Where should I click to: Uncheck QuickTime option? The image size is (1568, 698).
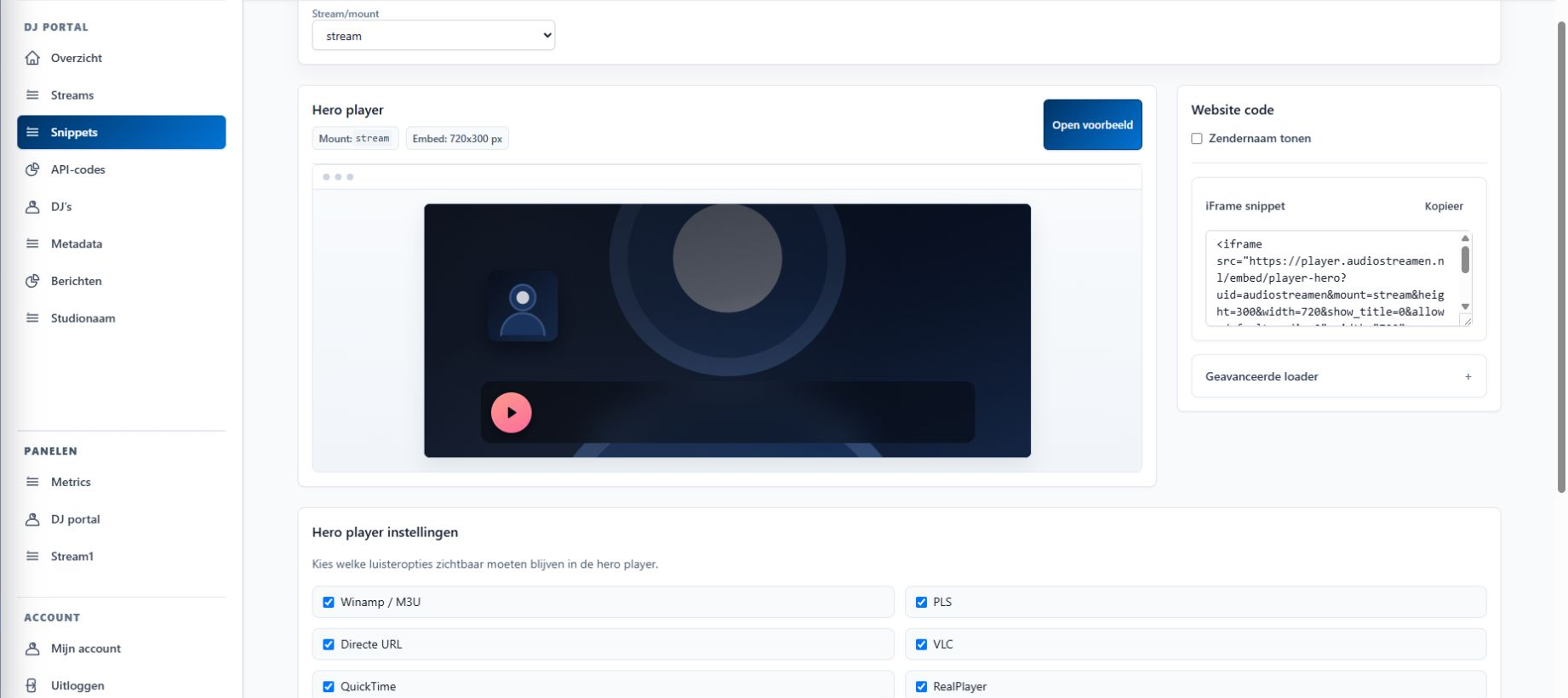[x=329, y=686]
